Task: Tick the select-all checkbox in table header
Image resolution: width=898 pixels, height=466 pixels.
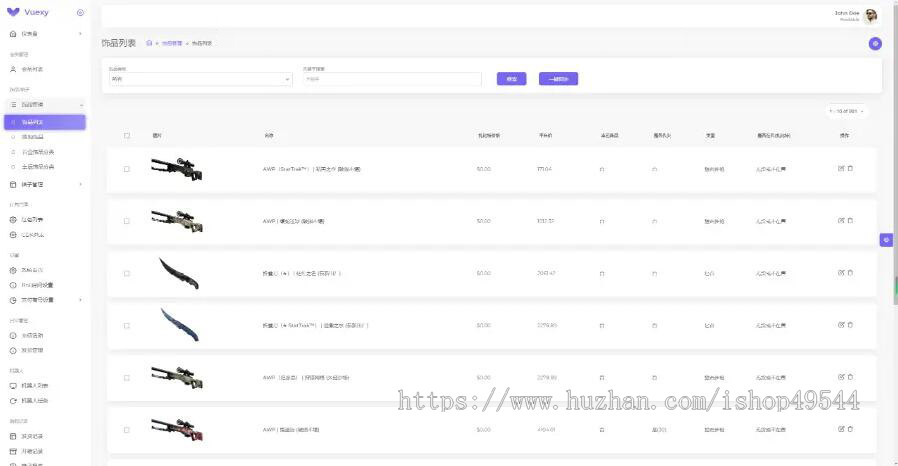Action: (x=127, y=136)
